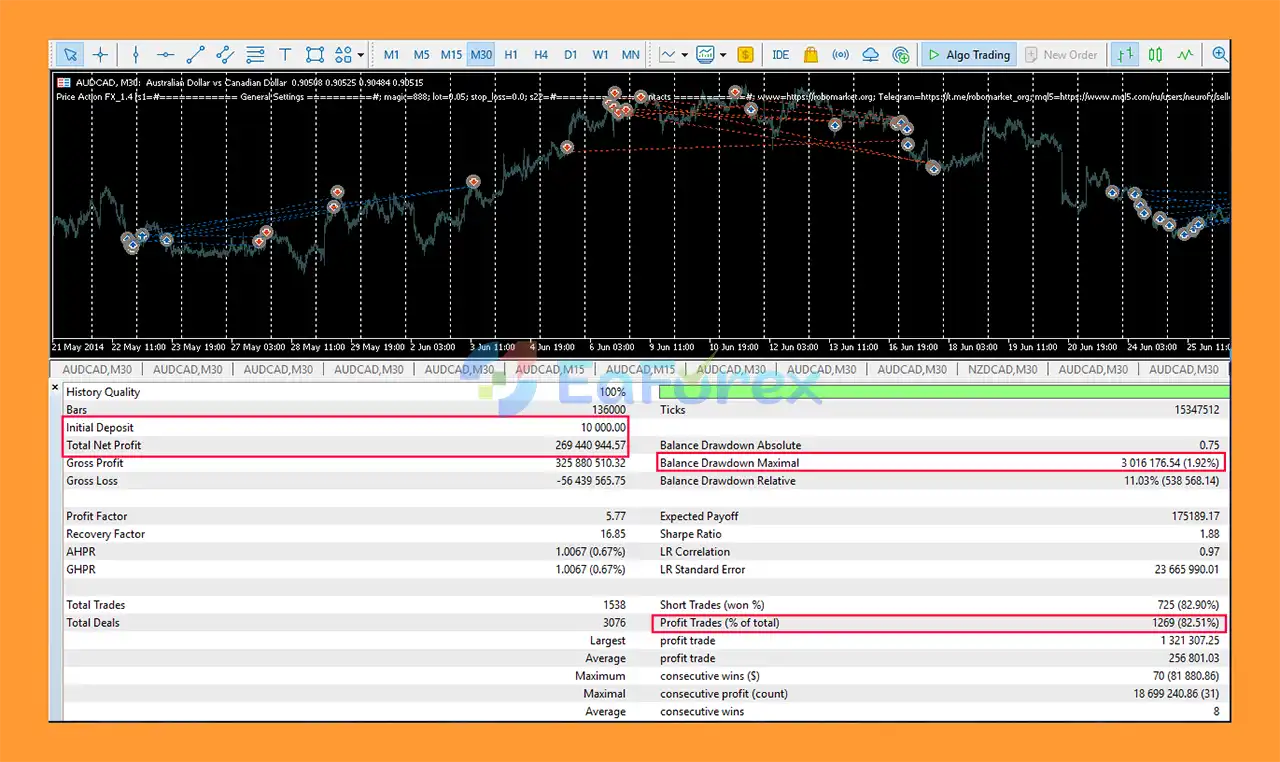The width and height of the screenshot is (1280, 762).
Task: Switch to the NZDCAD,M30 results tab
Action: click(1002, 369)
